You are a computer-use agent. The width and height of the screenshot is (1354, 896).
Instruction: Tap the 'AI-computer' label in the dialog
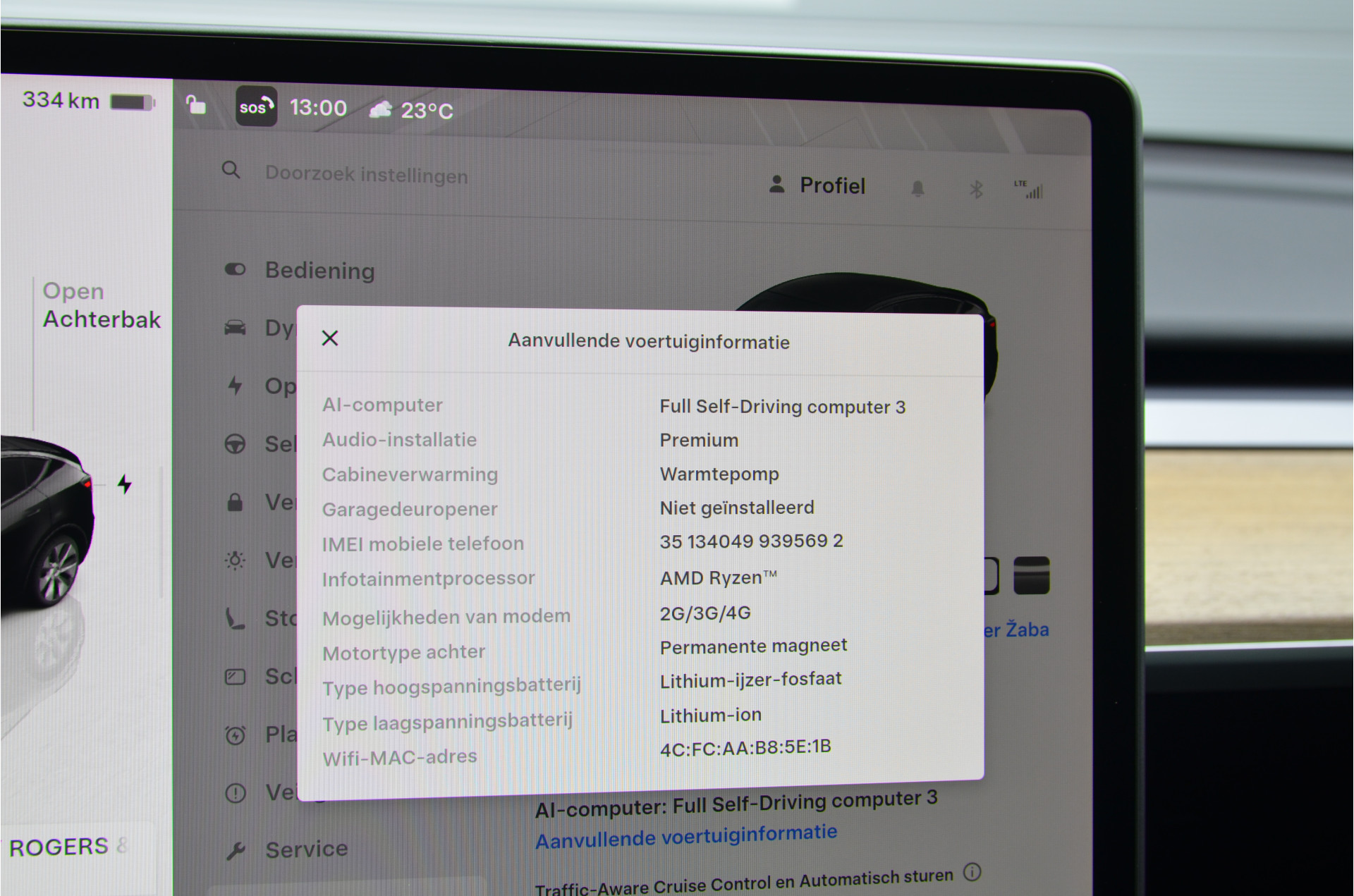pyautogui.click(x=382, y=405)
